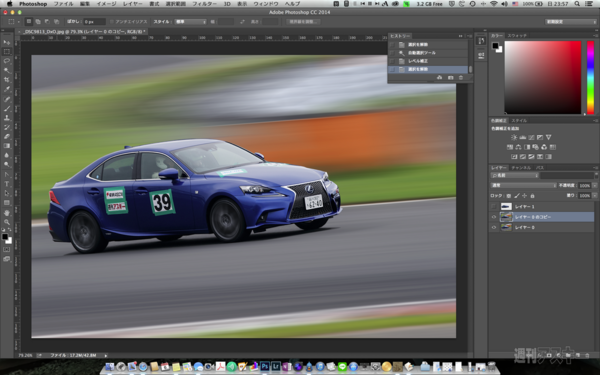Select the Lasso tool
This screenshot has height=375, width=600.
7,61
